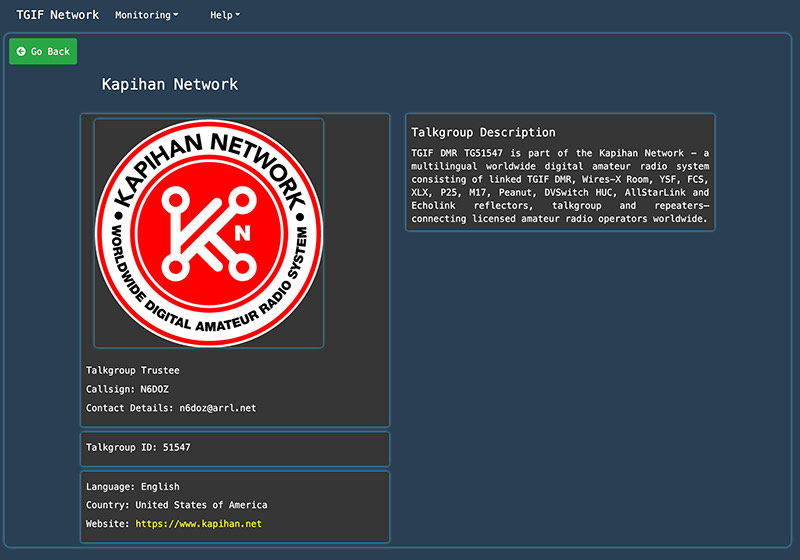Click Country: United States of America
This screenshot has height=560, width=800.
click(177, 505)
